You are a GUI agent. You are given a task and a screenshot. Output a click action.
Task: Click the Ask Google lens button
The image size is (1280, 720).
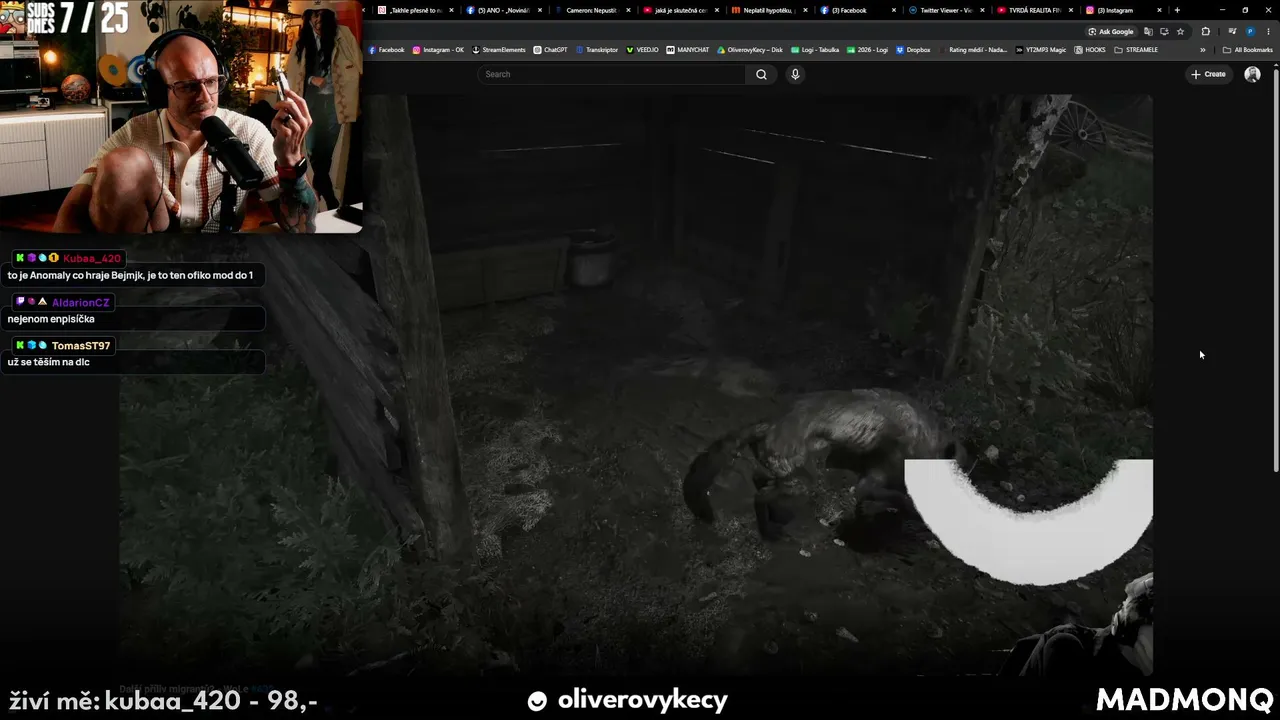tap(1111, 31)
